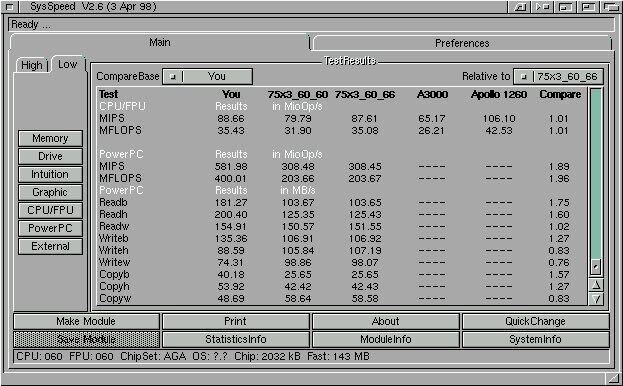Viewport: 623px width, 386px height.
Task: Click the 'Copyw' row label
Action: (x=115, y=299)
